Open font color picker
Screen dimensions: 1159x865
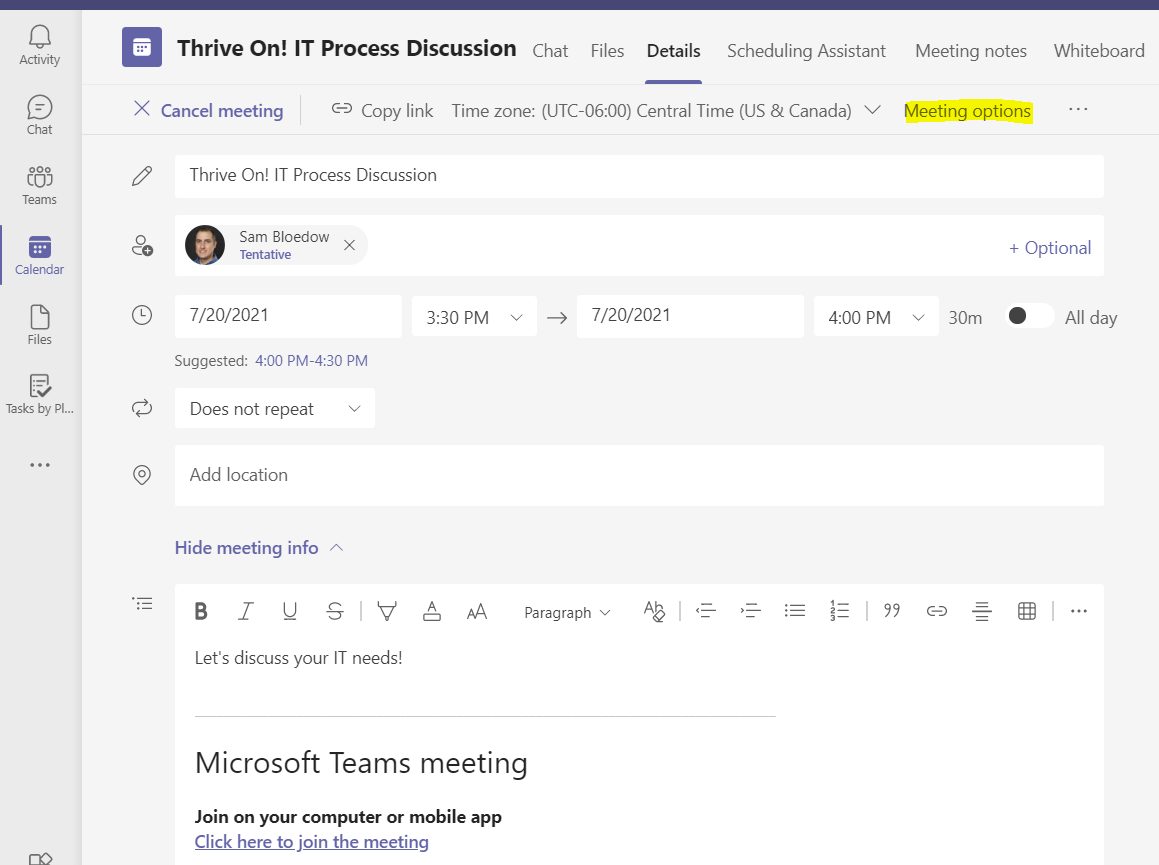tap(432, 611)
